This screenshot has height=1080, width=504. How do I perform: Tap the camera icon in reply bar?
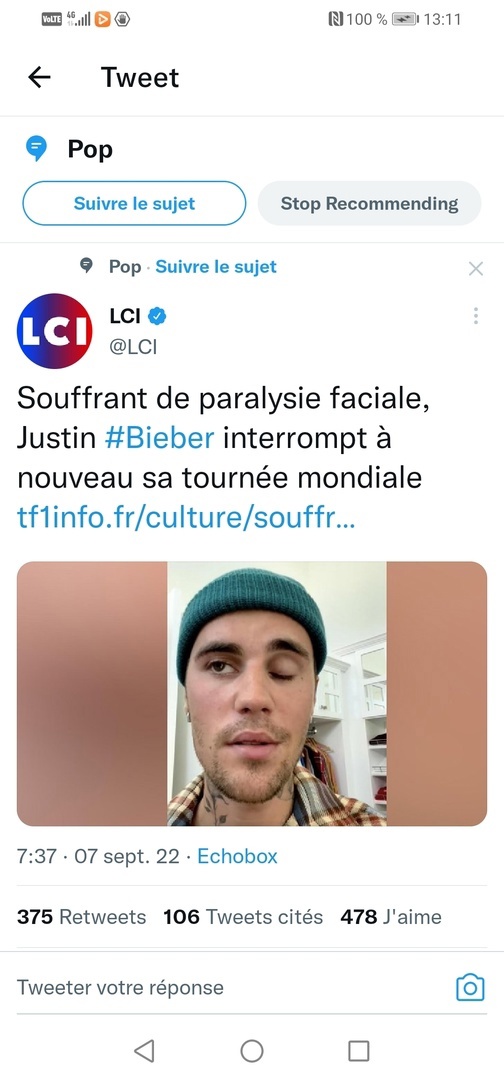point(471,988)
